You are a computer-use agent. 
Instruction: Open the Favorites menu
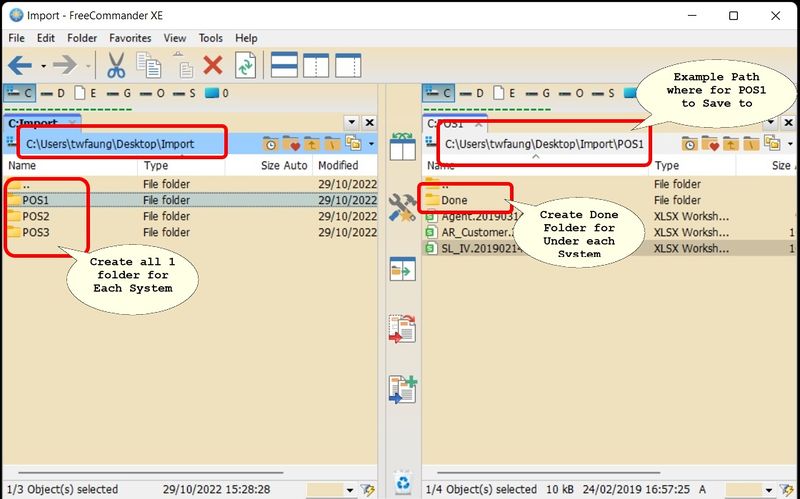click(130, 38)
